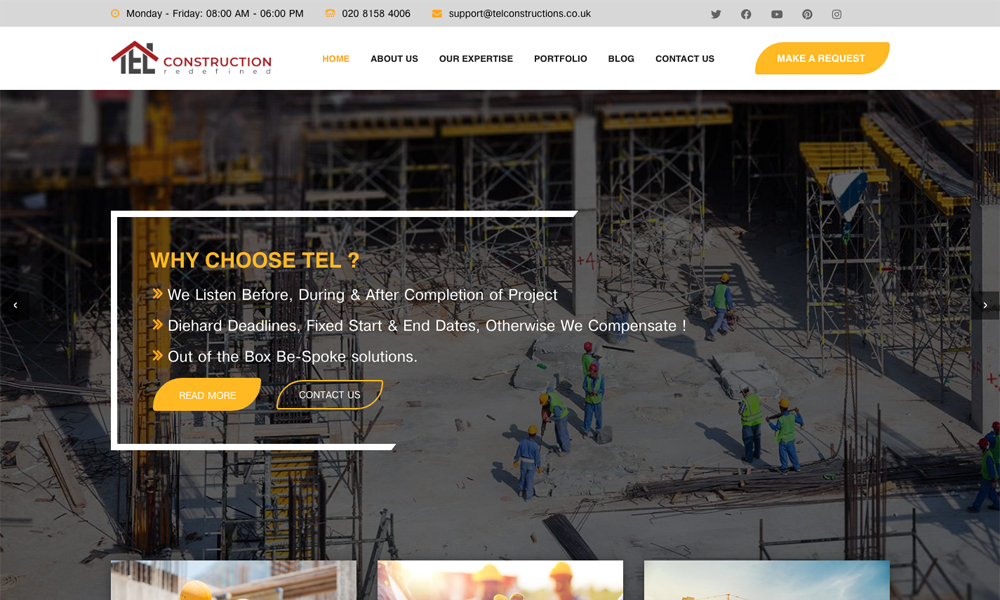The height and width of the screenshot is (600, 1000).
Task: Click the envelope icon beside support email
Action: (x=437, y=13)
